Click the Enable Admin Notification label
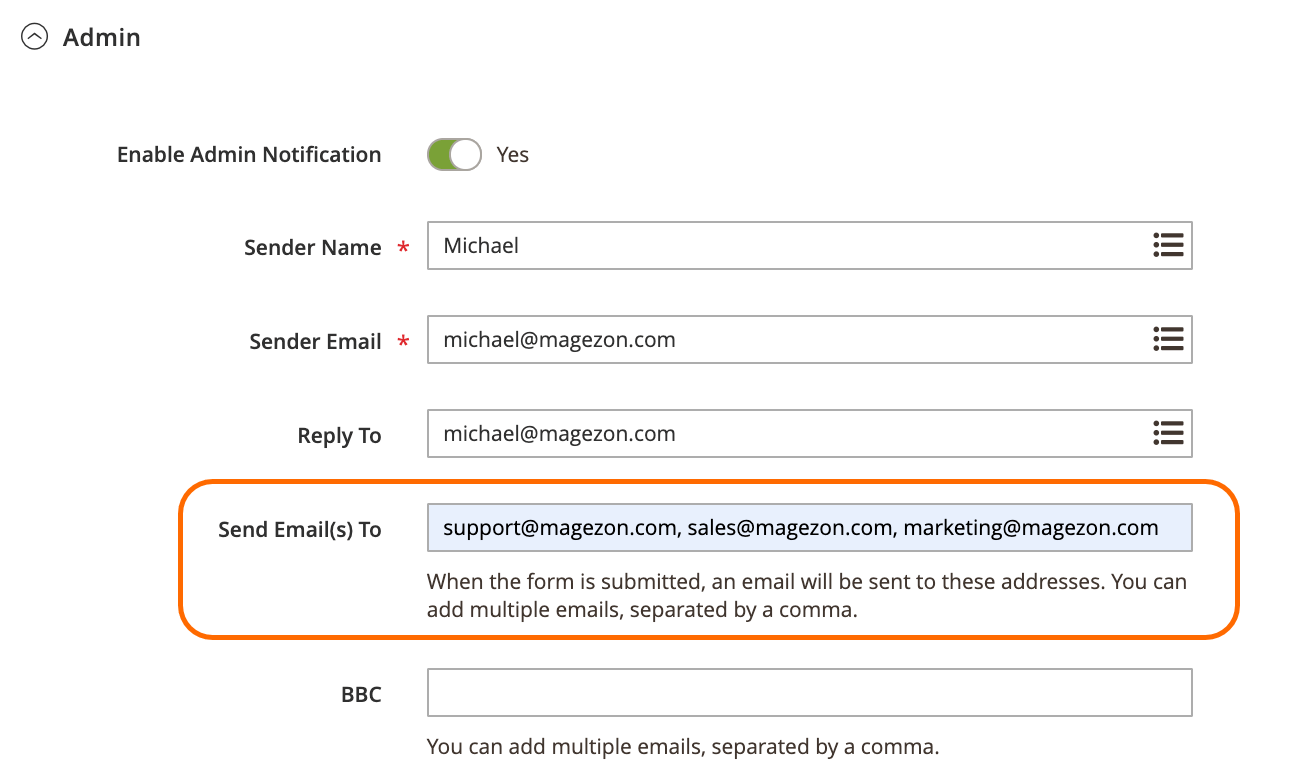Image resolution: width=1310 pixels, height=770 pixels. [249, 155]
